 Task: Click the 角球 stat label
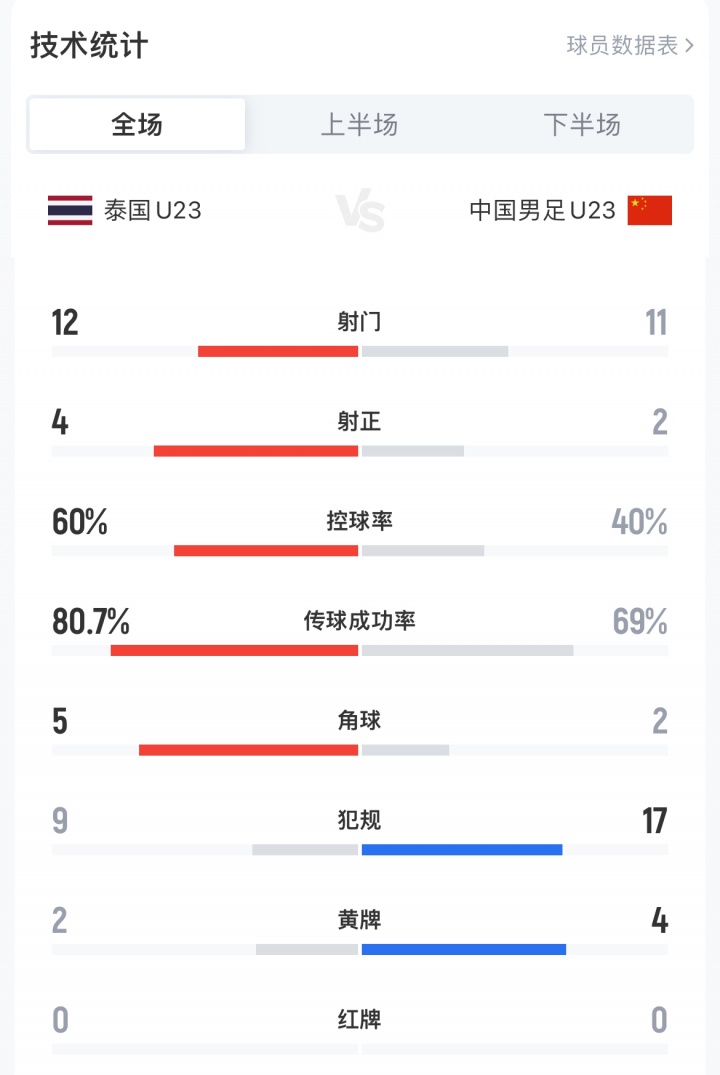pyautogui.click(x=359, y=721)
